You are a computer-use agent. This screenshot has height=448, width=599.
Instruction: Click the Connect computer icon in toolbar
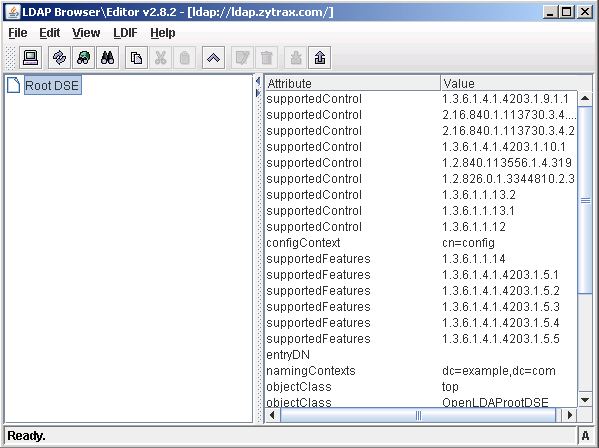pos(31,58)
